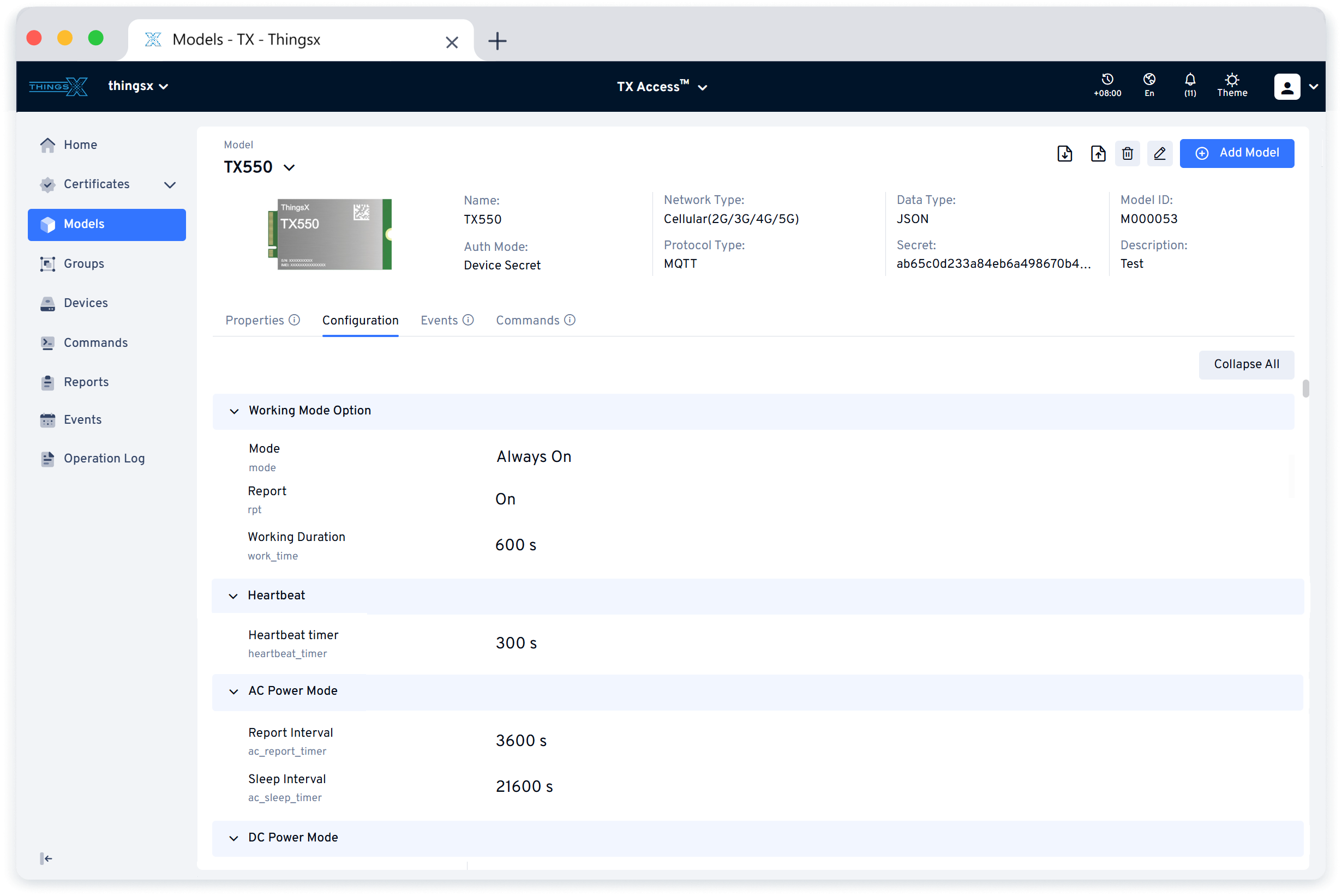Select the Configuration tab
The image size is (1342, 896).
tap(360, 320)
